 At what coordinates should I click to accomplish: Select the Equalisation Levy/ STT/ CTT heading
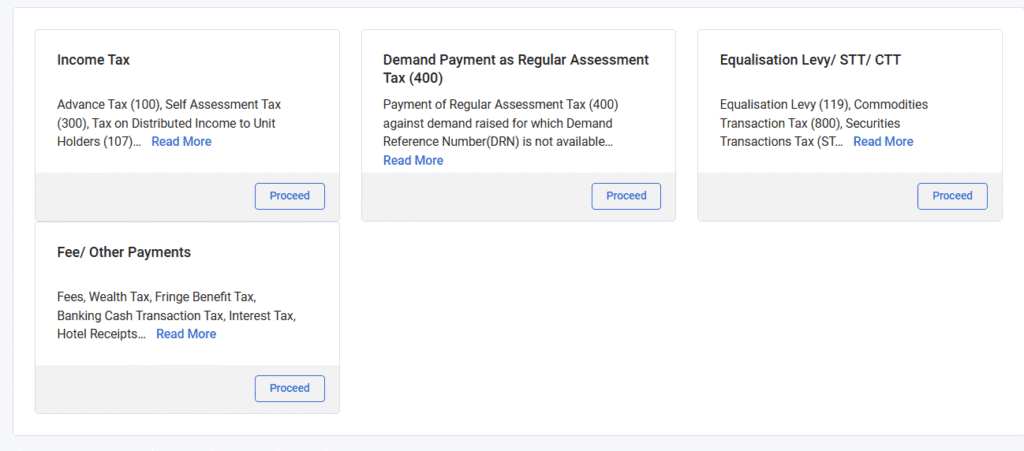coord(810,60)
